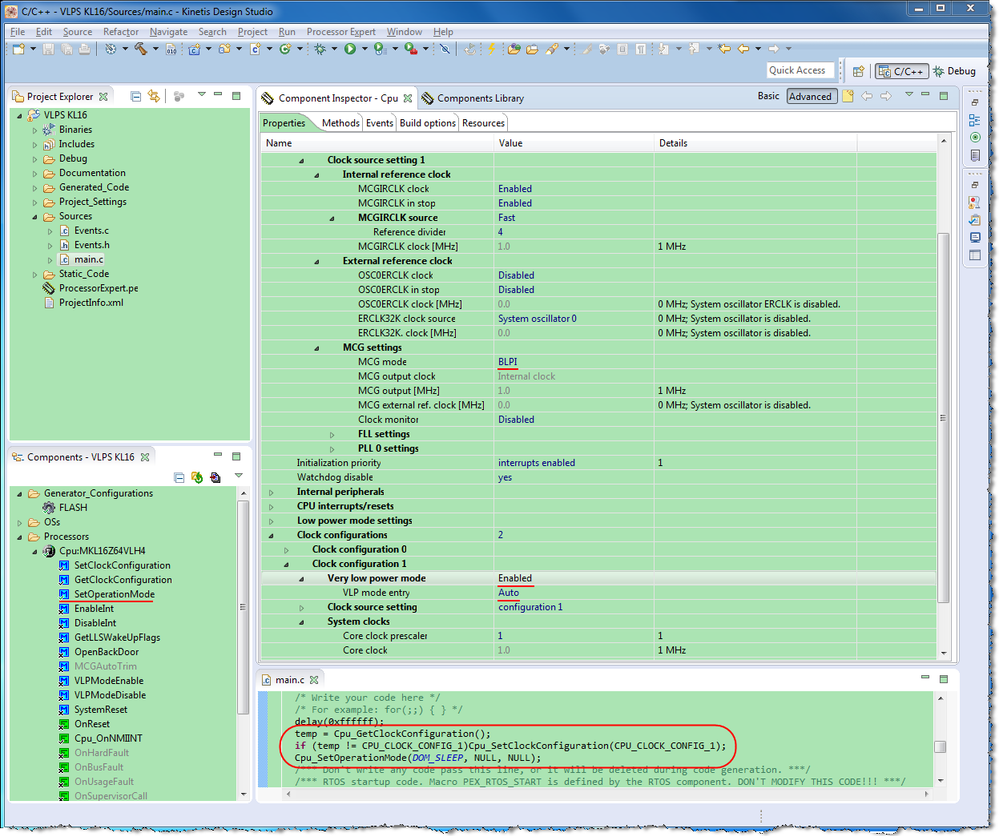The height and width of the screenshot is (836, 999).
Task: Click the Print toolbar icon
Action: [85, 49]
